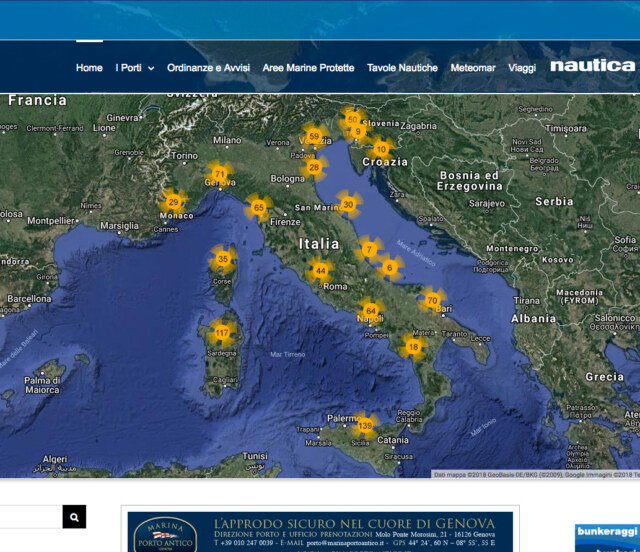Click the 64 cluster marker near Napoli
The image size is (640, 552).
coord(370,311)
